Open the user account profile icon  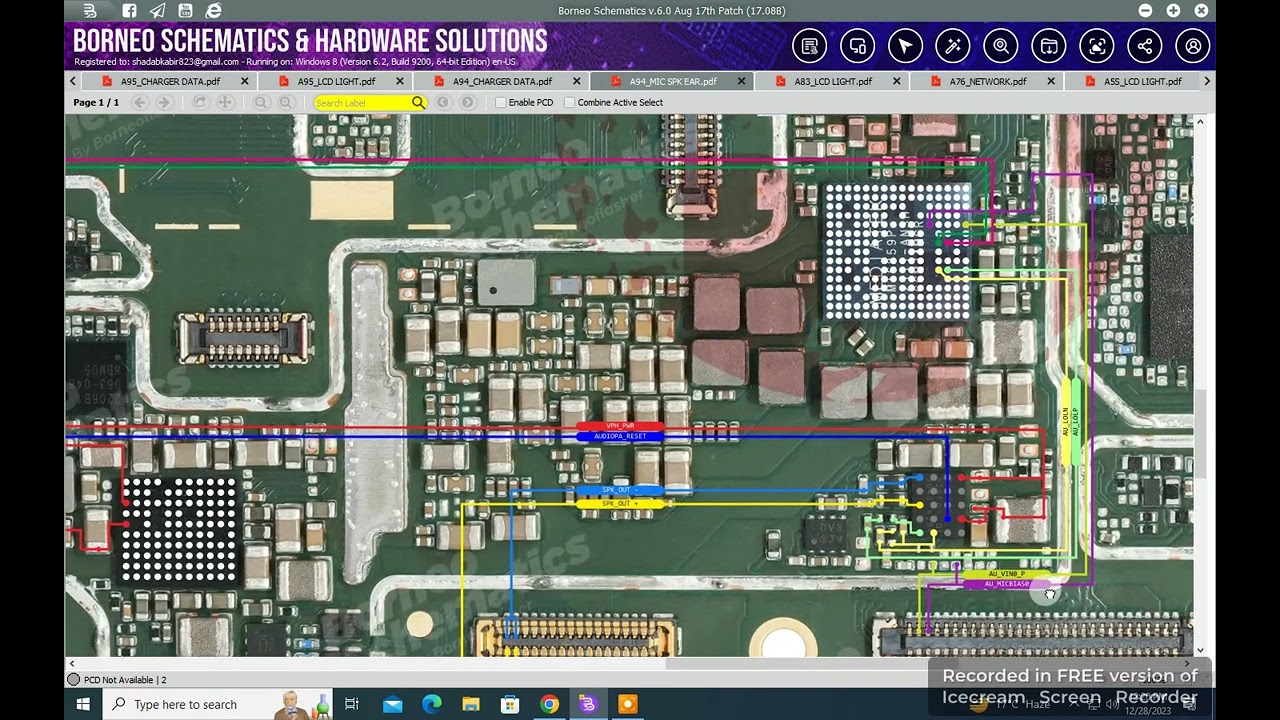click(1193, 46)
